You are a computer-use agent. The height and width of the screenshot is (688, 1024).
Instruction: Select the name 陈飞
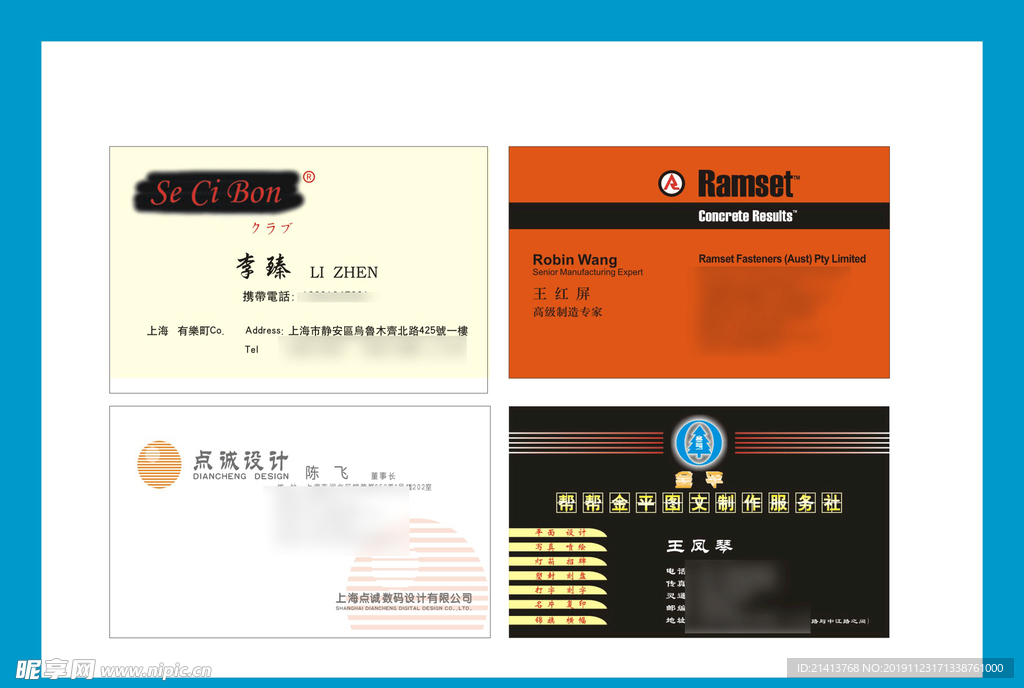(x=328, y=473)
